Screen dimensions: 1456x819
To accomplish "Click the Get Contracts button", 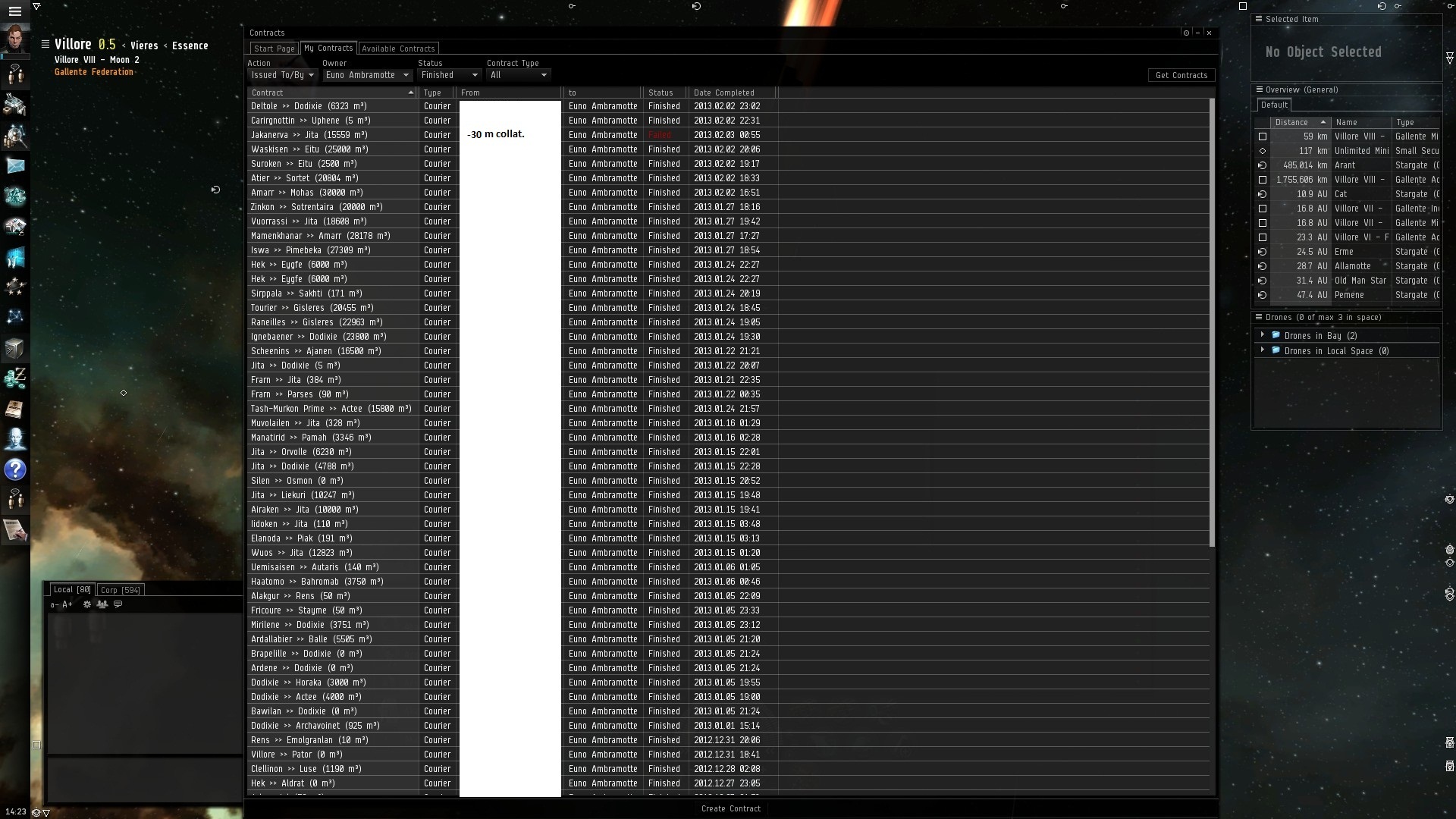I will [x=1181, y=75].
